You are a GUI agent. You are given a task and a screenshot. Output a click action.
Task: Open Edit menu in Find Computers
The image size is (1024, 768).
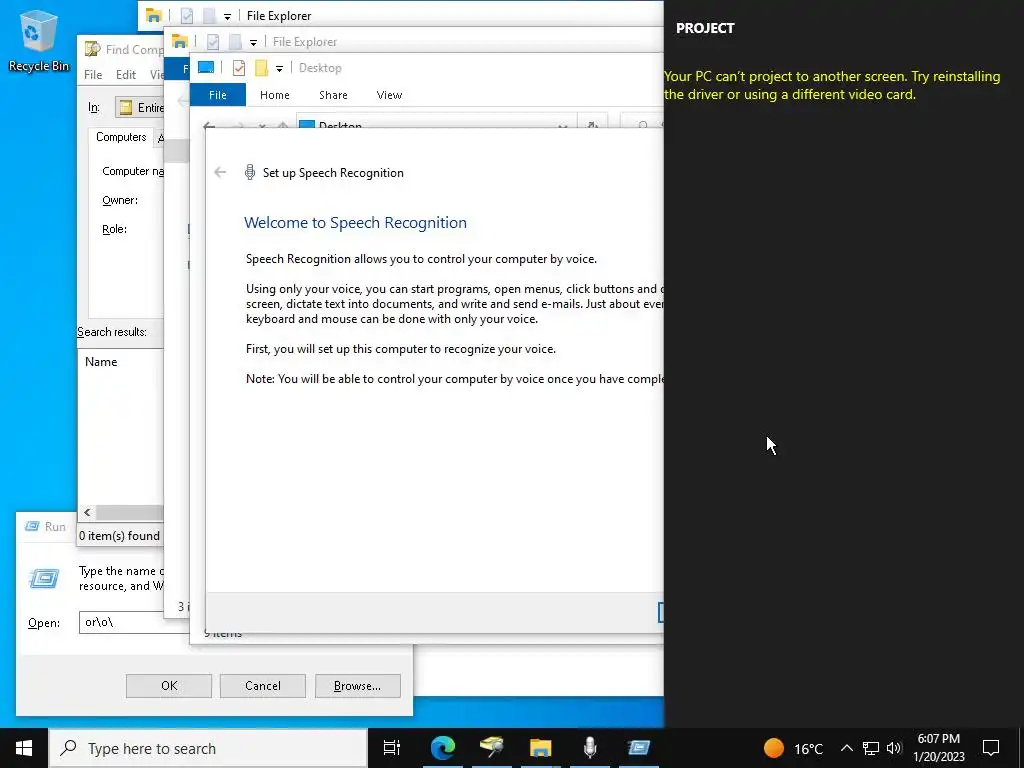click(x=126, y=74)
